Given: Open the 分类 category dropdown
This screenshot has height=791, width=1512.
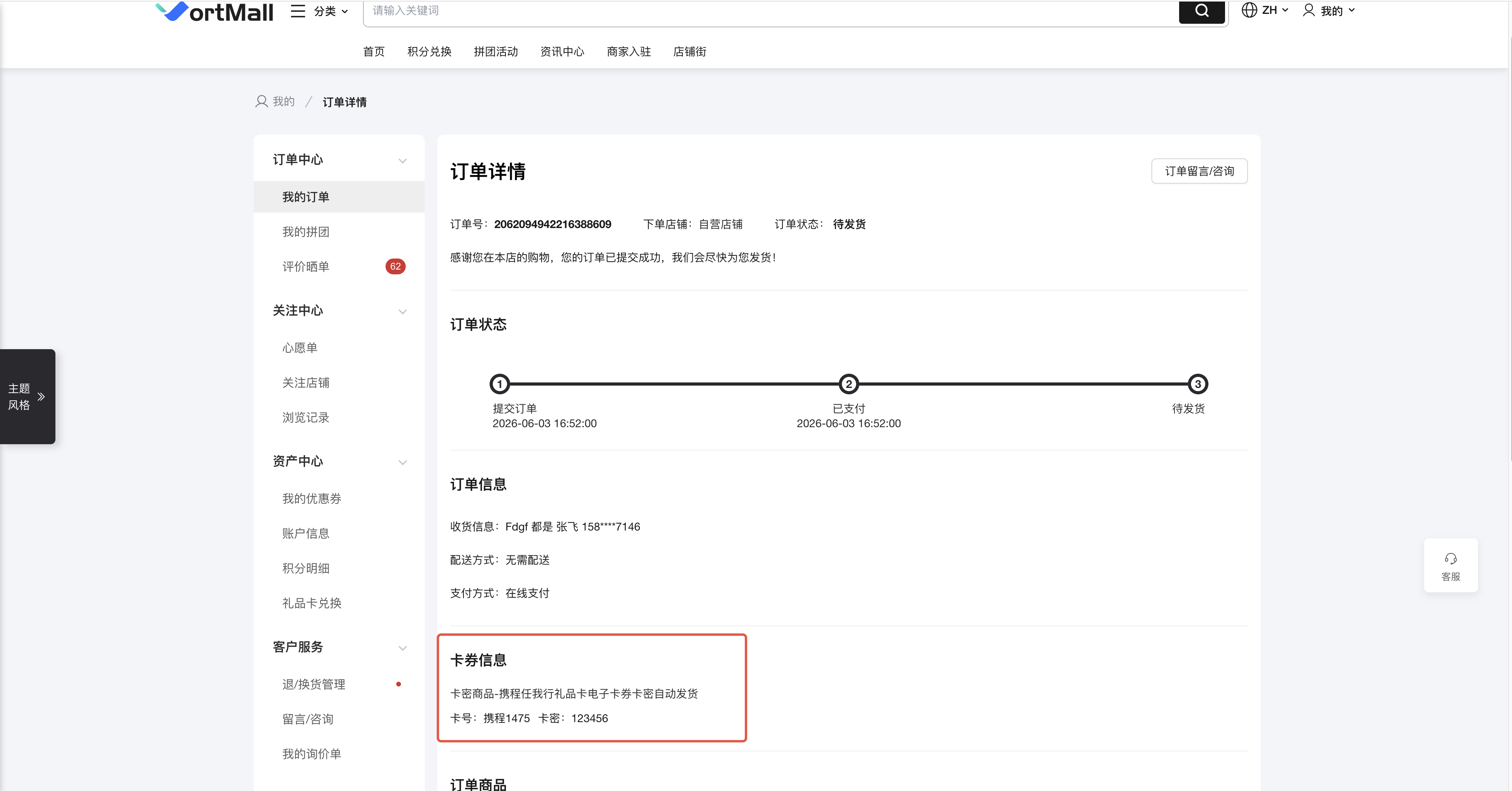Looking at the screenshot, I should pyautogui.click(x=331, y=11).
